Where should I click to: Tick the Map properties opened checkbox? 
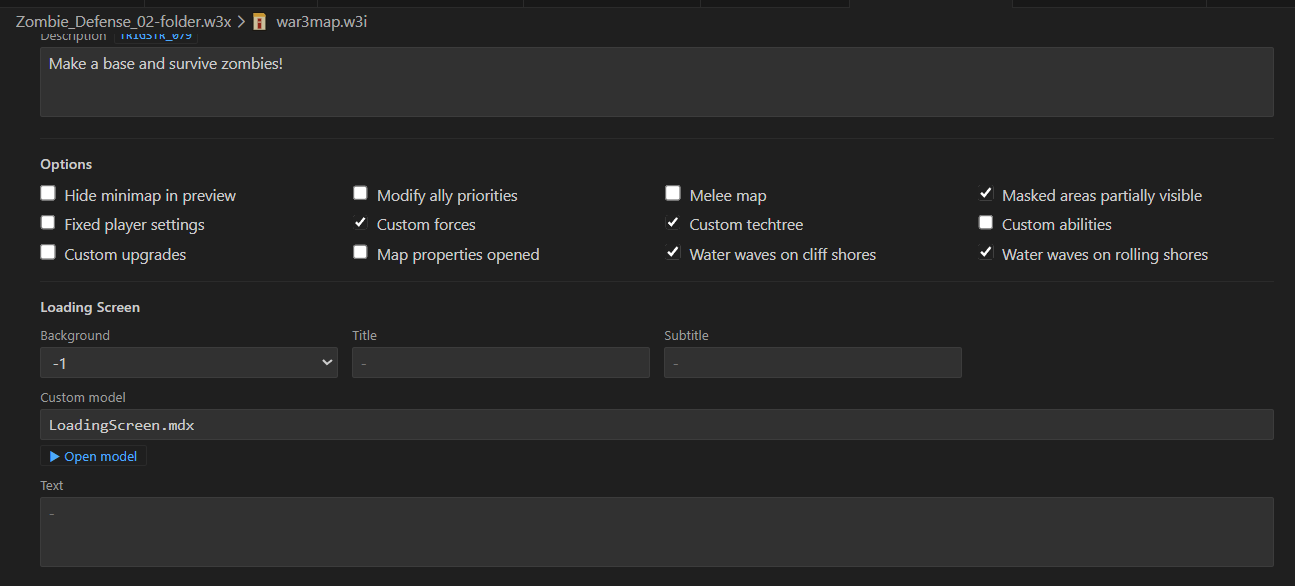(x=360, y=253)
